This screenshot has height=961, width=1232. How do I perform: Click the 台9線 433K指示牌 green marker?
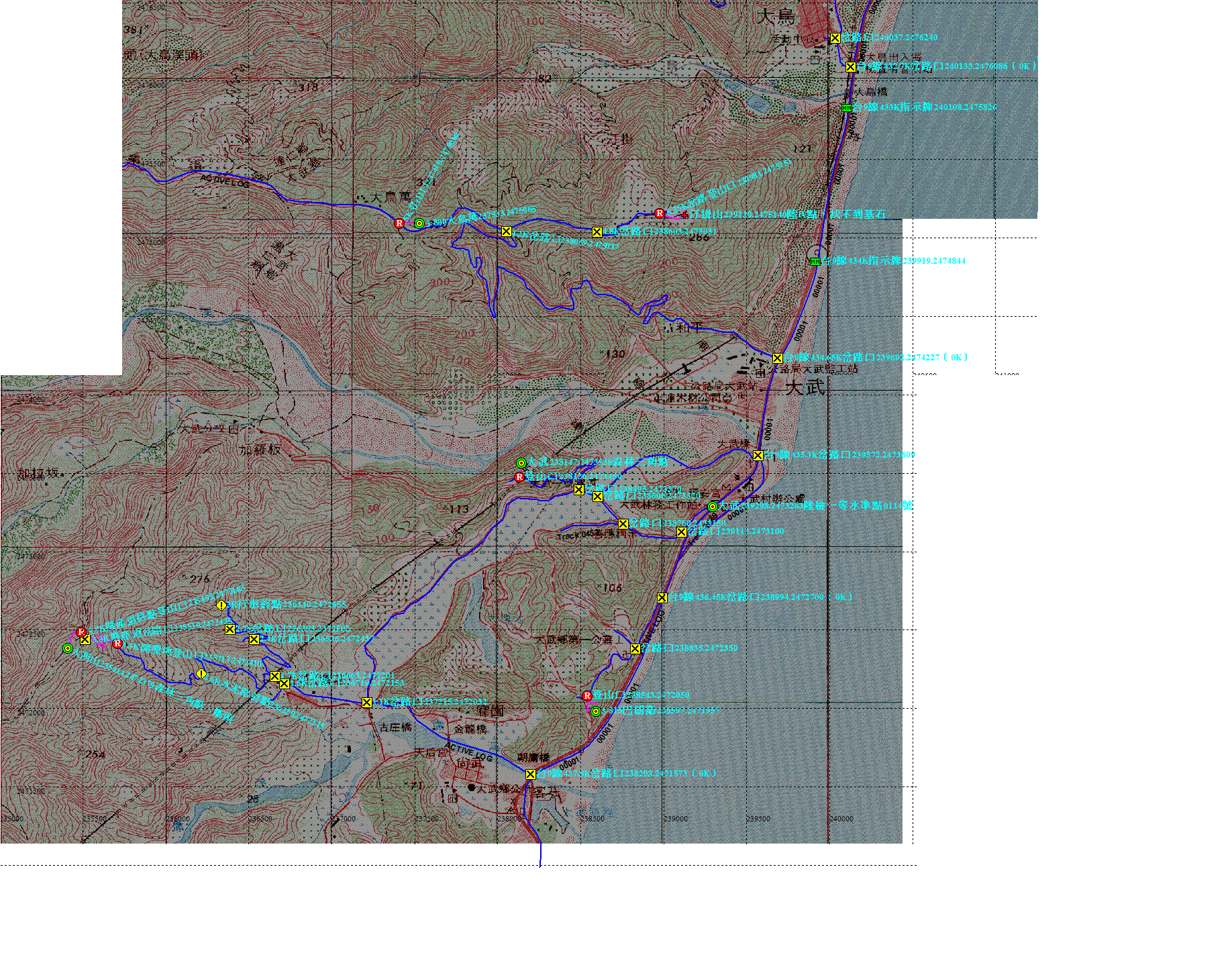tap(847, 108)
